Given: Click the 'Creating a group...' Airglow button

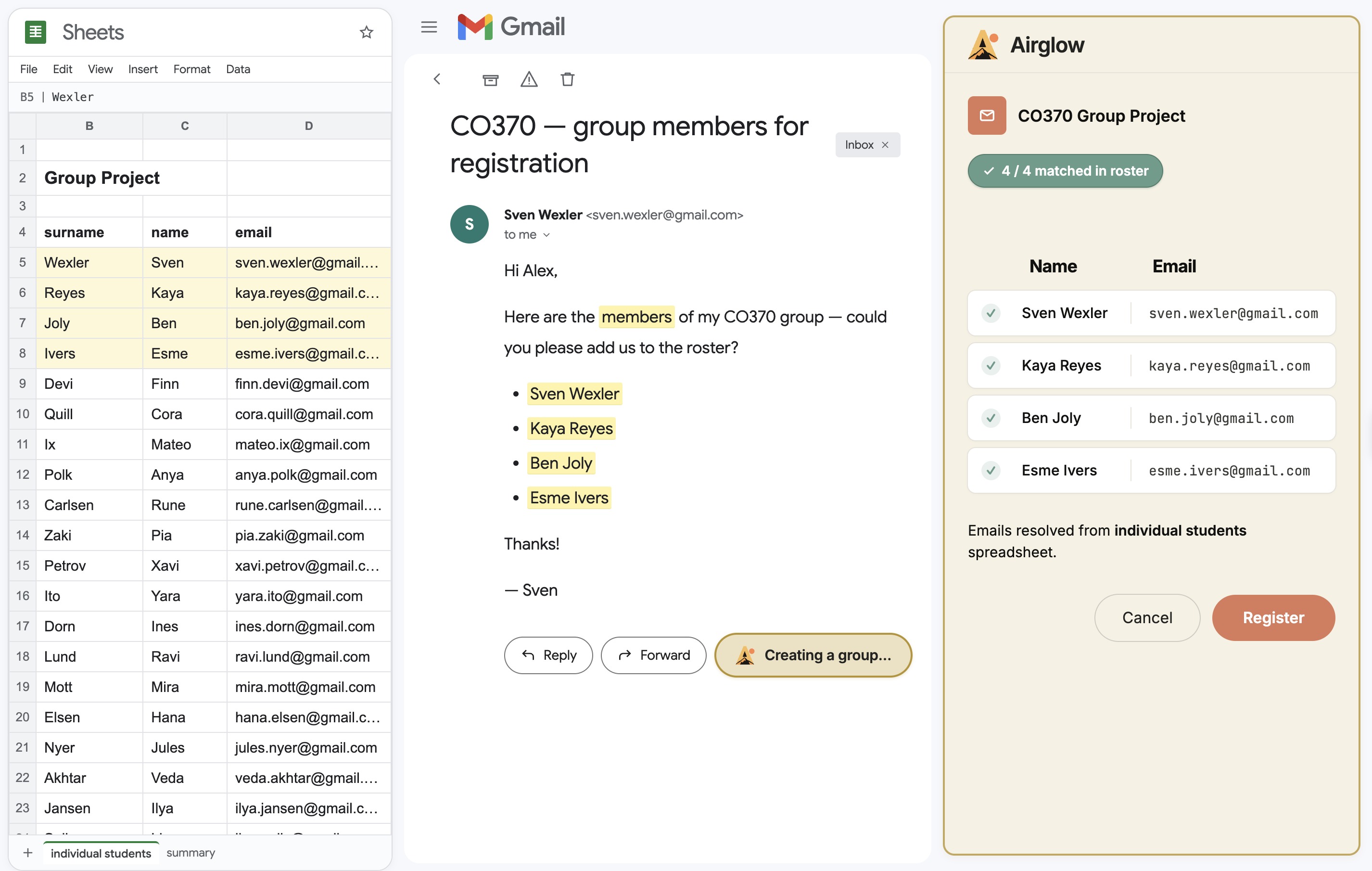Looking at the screenshot, I should (x=813, y=655).
